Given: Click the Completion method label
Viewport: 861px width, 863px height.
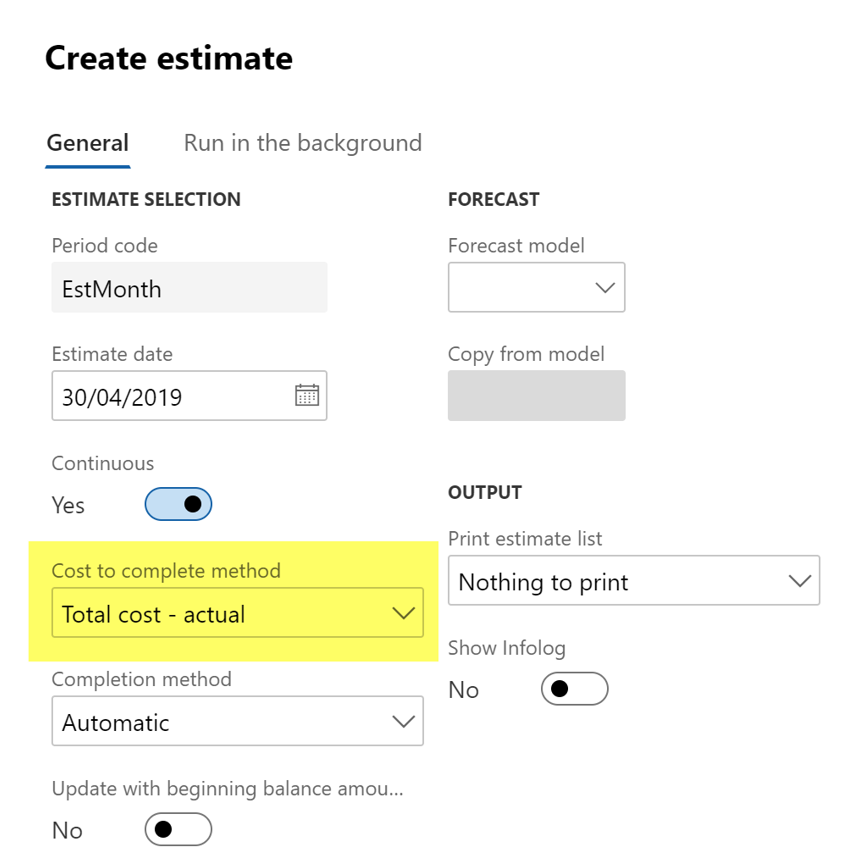Looking at the screenshot, I should 141,679.
